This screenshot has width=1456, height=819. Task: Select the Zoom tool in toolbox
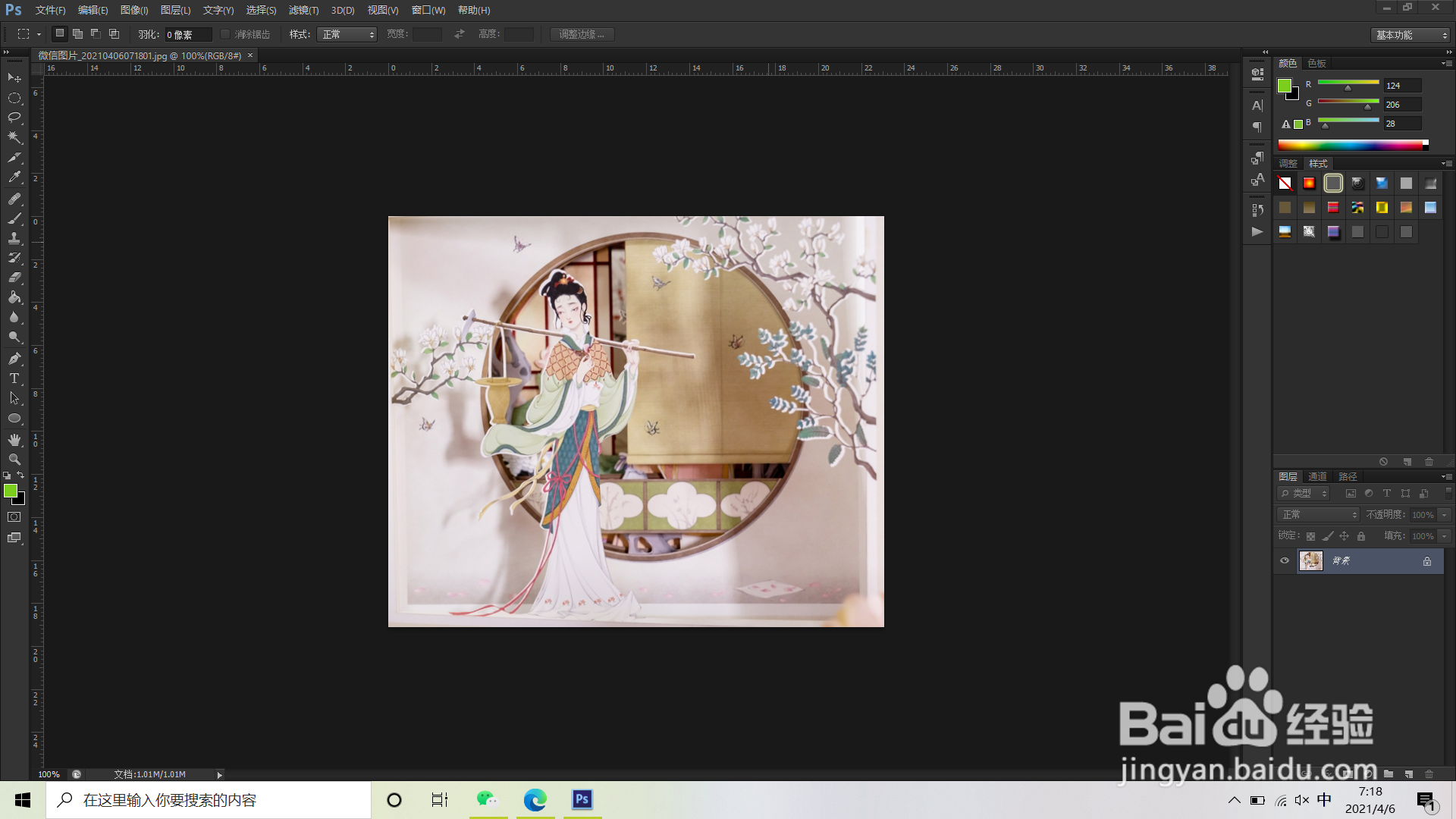(14, 460)
